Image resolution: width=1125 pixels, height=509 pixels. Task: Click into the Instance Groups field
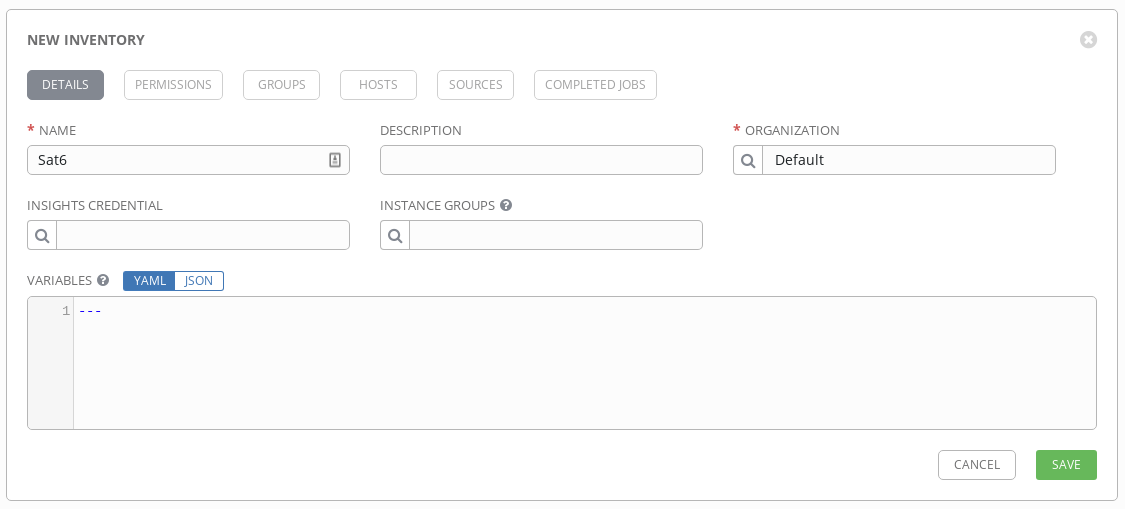pos(555,235)
